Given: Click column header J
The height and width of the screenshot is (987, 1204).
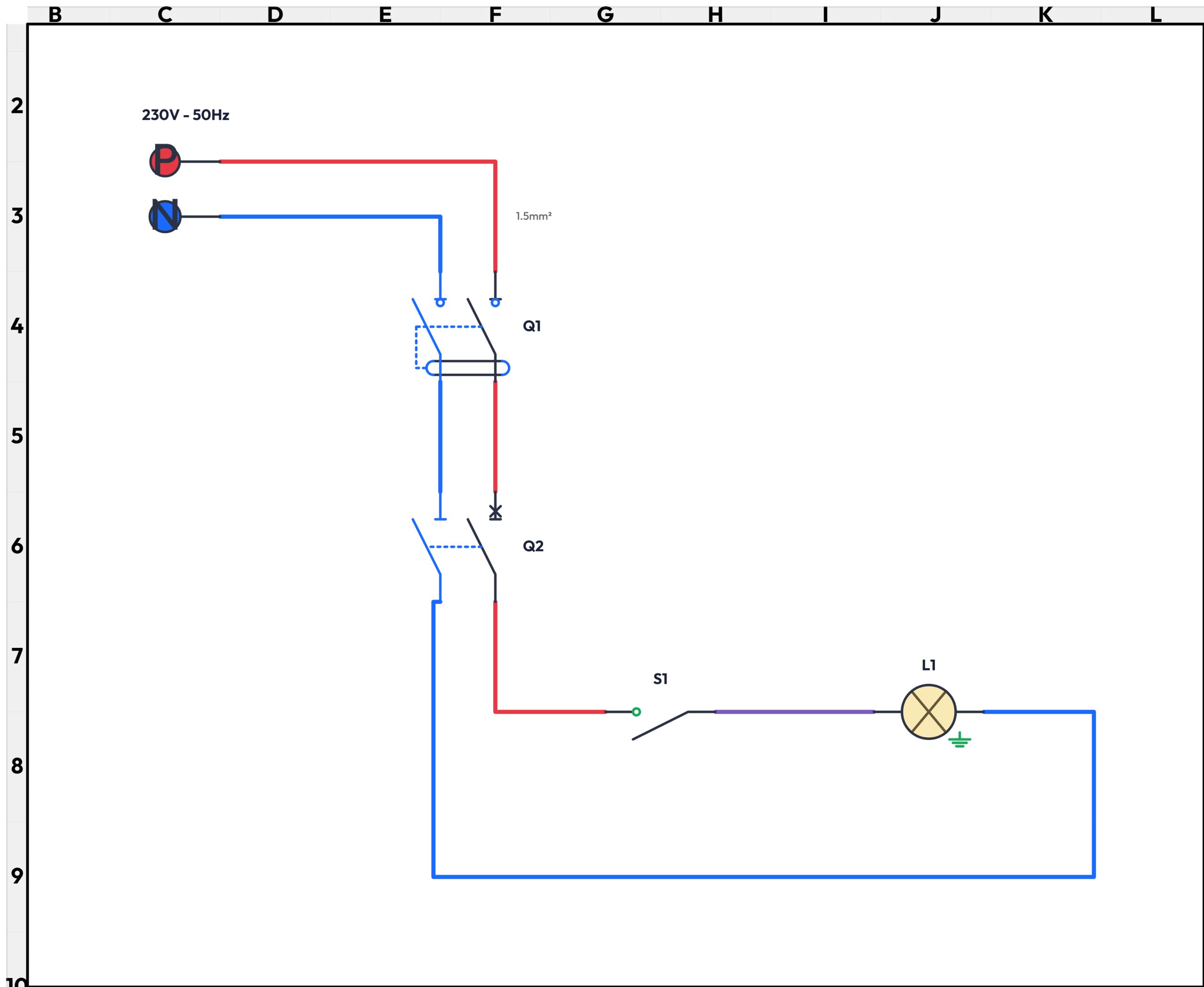Looking at the screenshot, I should tap(935, 15).
